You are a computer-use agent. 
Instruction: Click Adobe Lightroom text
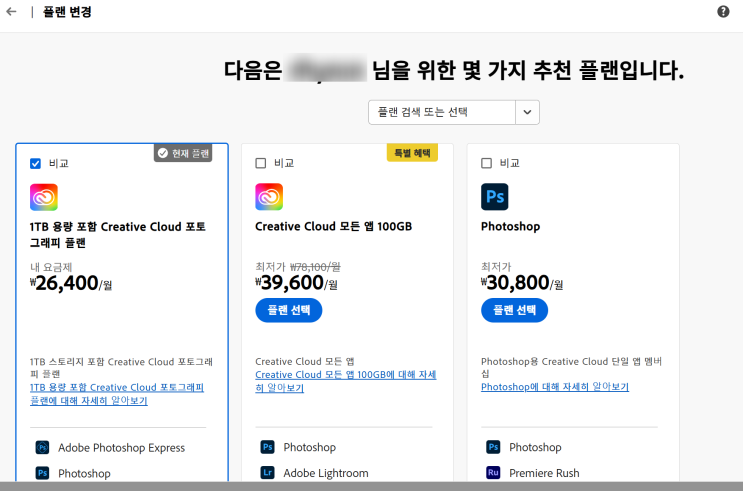[x=326, y=473]
